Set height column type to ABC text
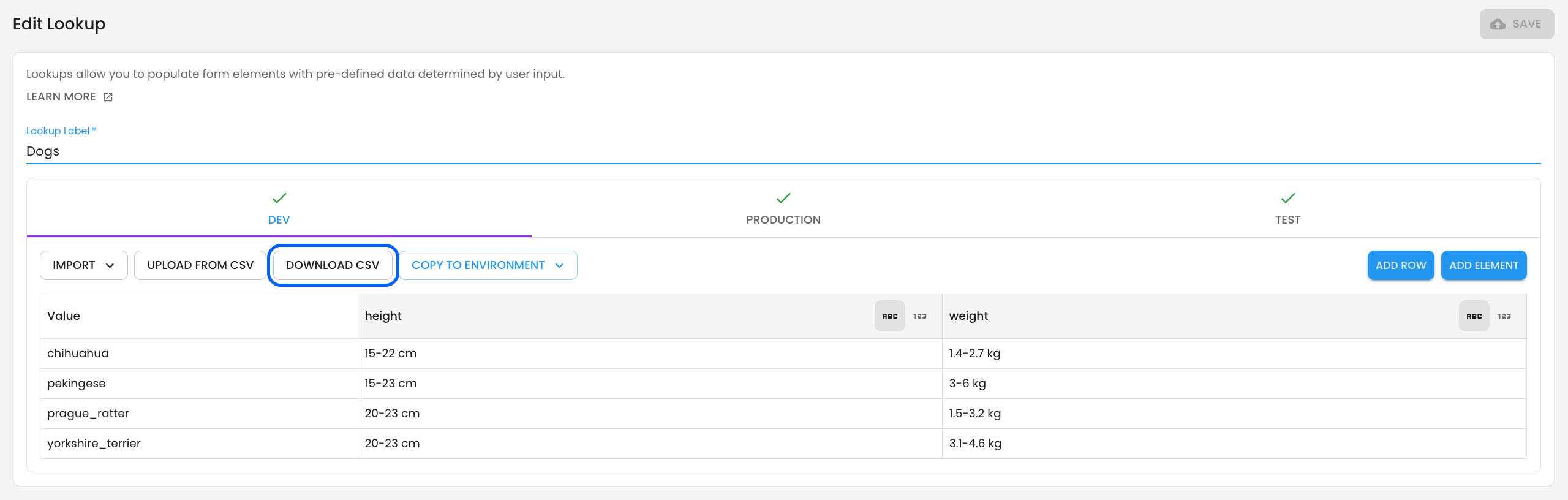Screen dimensions: 1568x500 point(889,316)
